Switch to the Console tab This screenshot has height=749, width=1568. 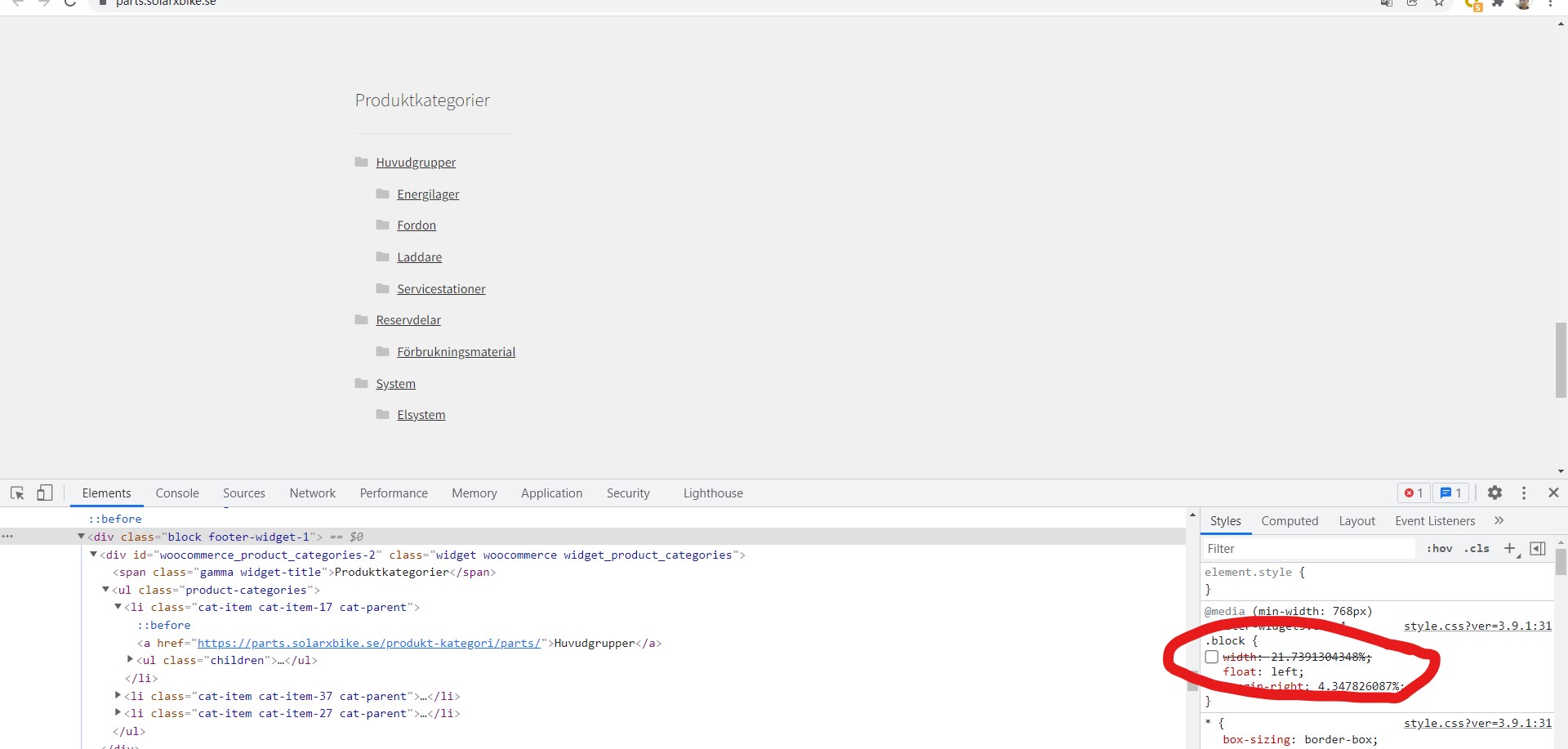177,493
